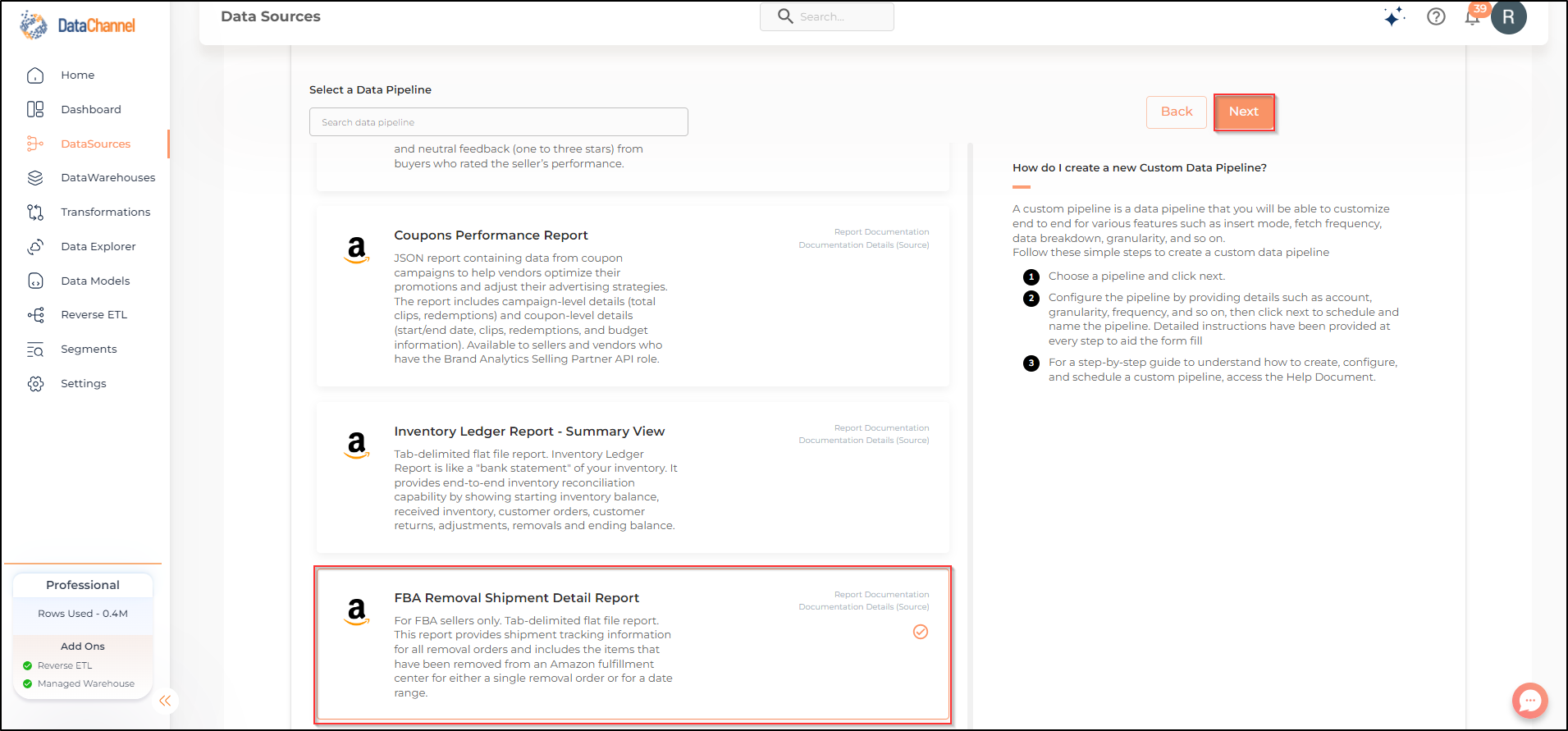The height and width of the screenshot is (731, 1568).
Task: Open Segments menu item
Action: pos(89,349)
